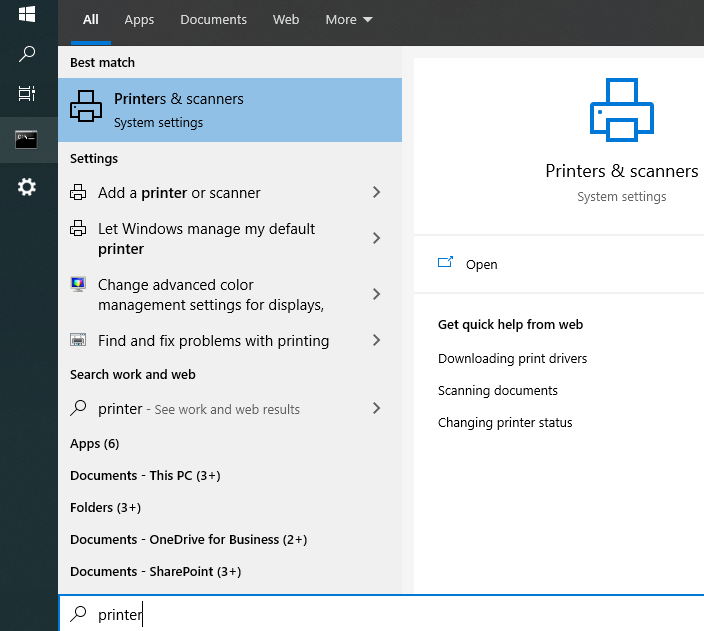Image resolution: width=704 pixels, height=631 pixels.
Task: Open the Settings gear icon
Action: tap(27, 187)
